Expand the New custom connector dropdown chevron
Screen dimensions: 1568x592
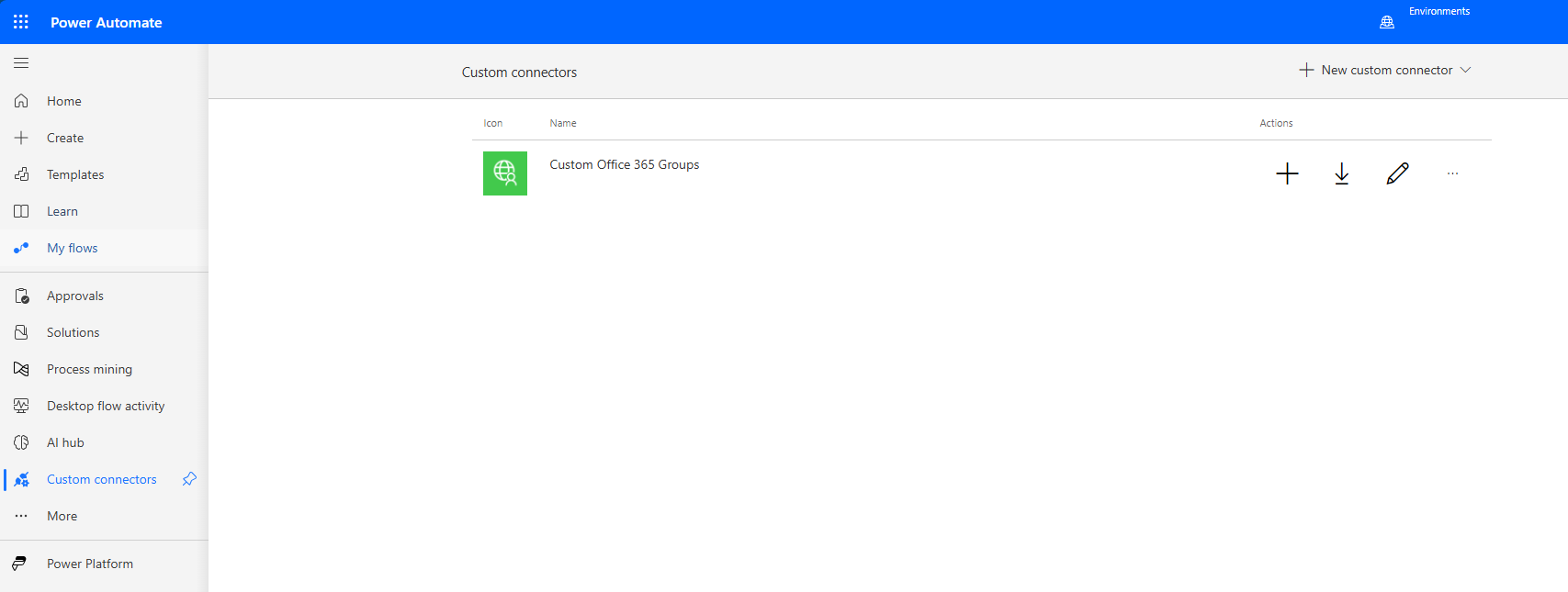(x=1465, y=70)
